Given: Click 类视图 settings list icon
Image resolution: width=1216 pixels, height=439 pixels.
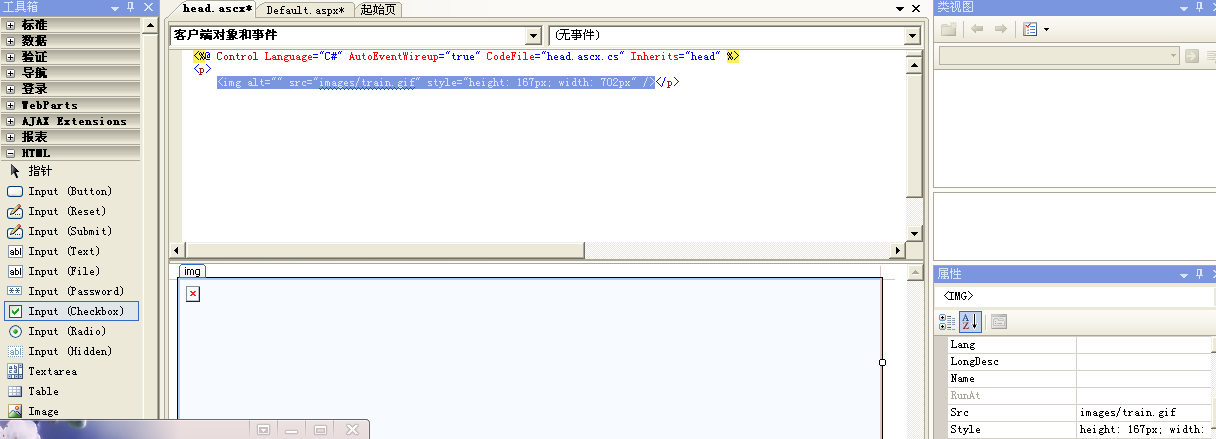Looking at the screenshot, I should pos(1029,29).
